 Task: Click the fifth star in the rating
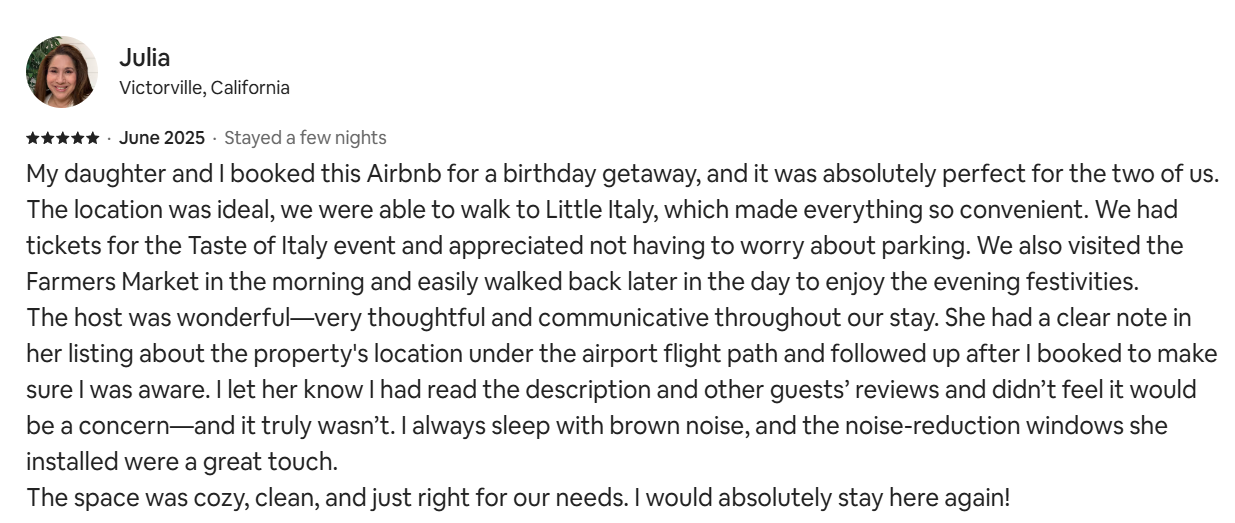(x=92, y=138)
